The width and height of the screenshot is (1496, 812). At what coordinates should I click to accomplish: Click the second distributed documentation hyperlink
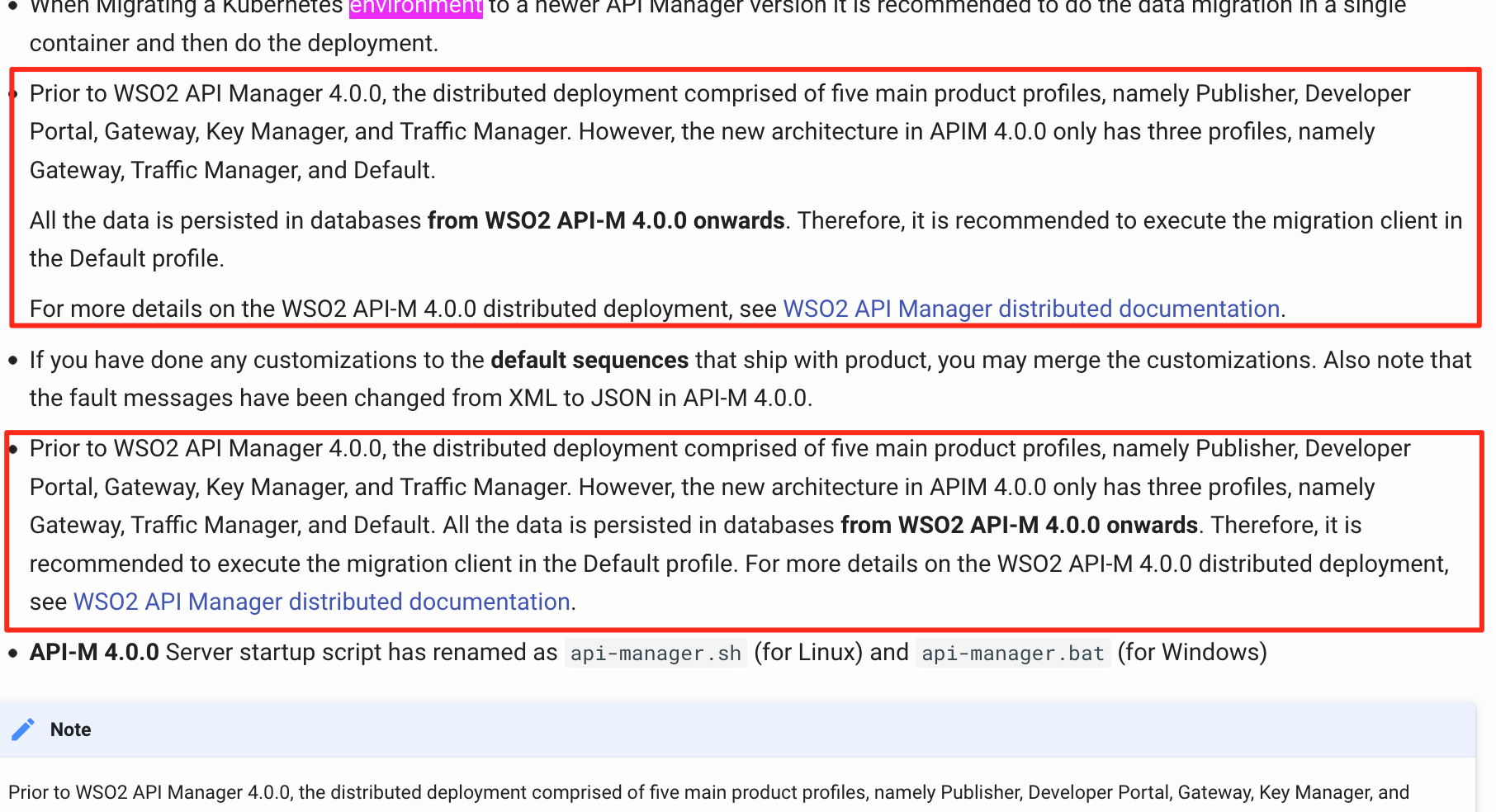(321, 602)
